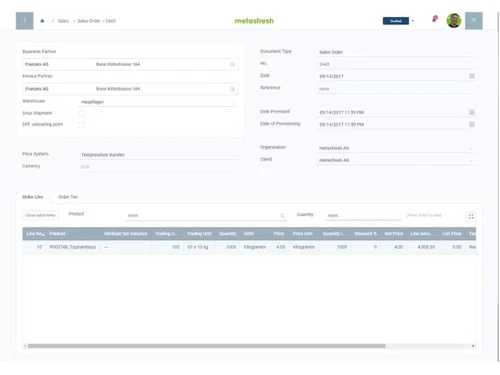The width and height of the screenshot is (500, 375).
Task: Click the Discount % column header
Action: coord(366,234)
